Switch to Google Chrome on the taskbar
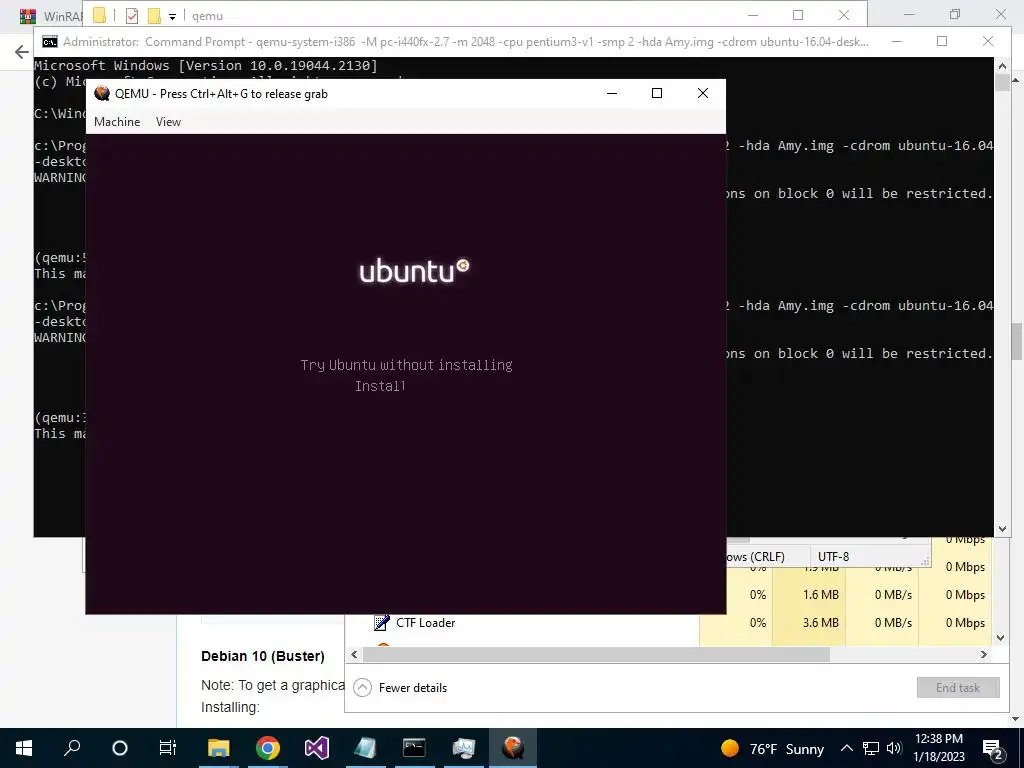The width and height of the screenshot is (1024, 768). [268, 748]
